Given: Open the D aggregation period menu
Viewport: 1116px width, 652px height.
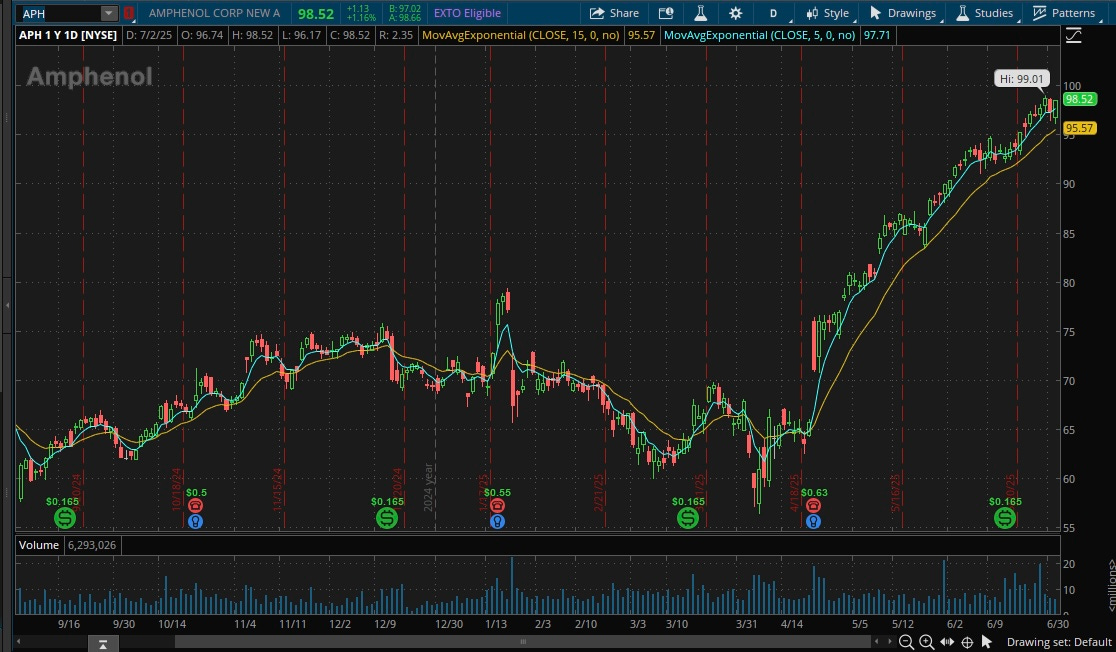Looking at the screenshot, I should tap(773, 13).
